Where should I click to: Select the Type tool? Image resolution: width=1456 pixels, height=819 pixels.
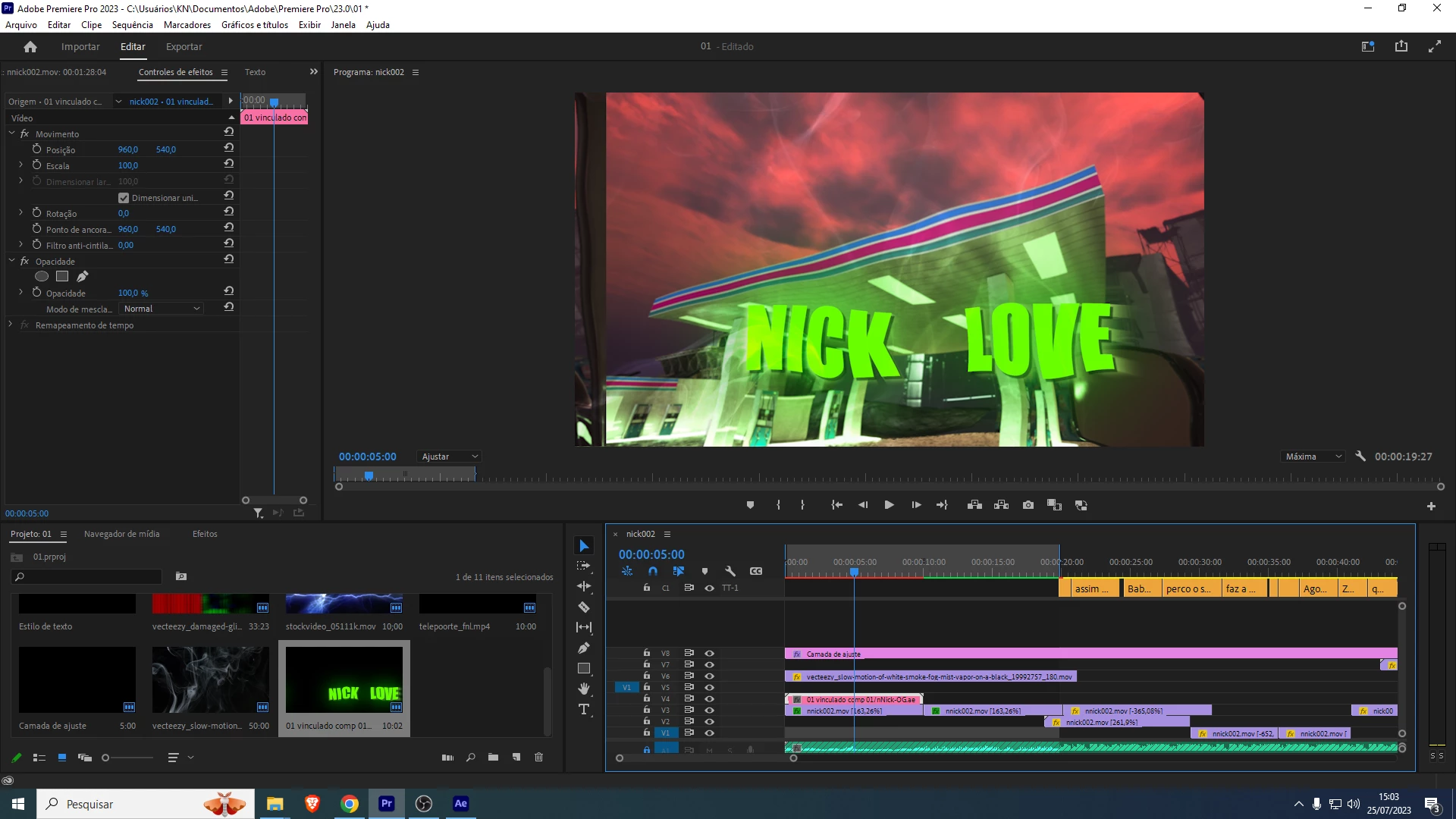click(x=583, y=710)
